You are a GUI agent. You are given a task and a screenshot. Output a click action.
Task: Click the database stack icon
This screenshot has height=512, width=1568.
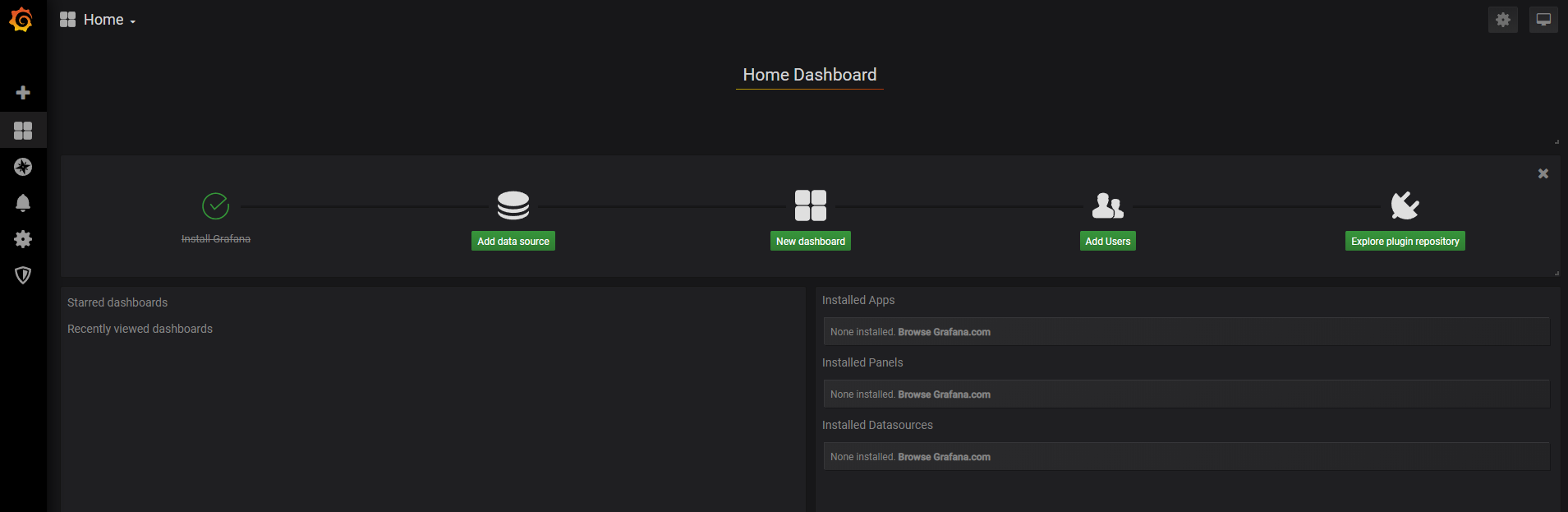513,205
